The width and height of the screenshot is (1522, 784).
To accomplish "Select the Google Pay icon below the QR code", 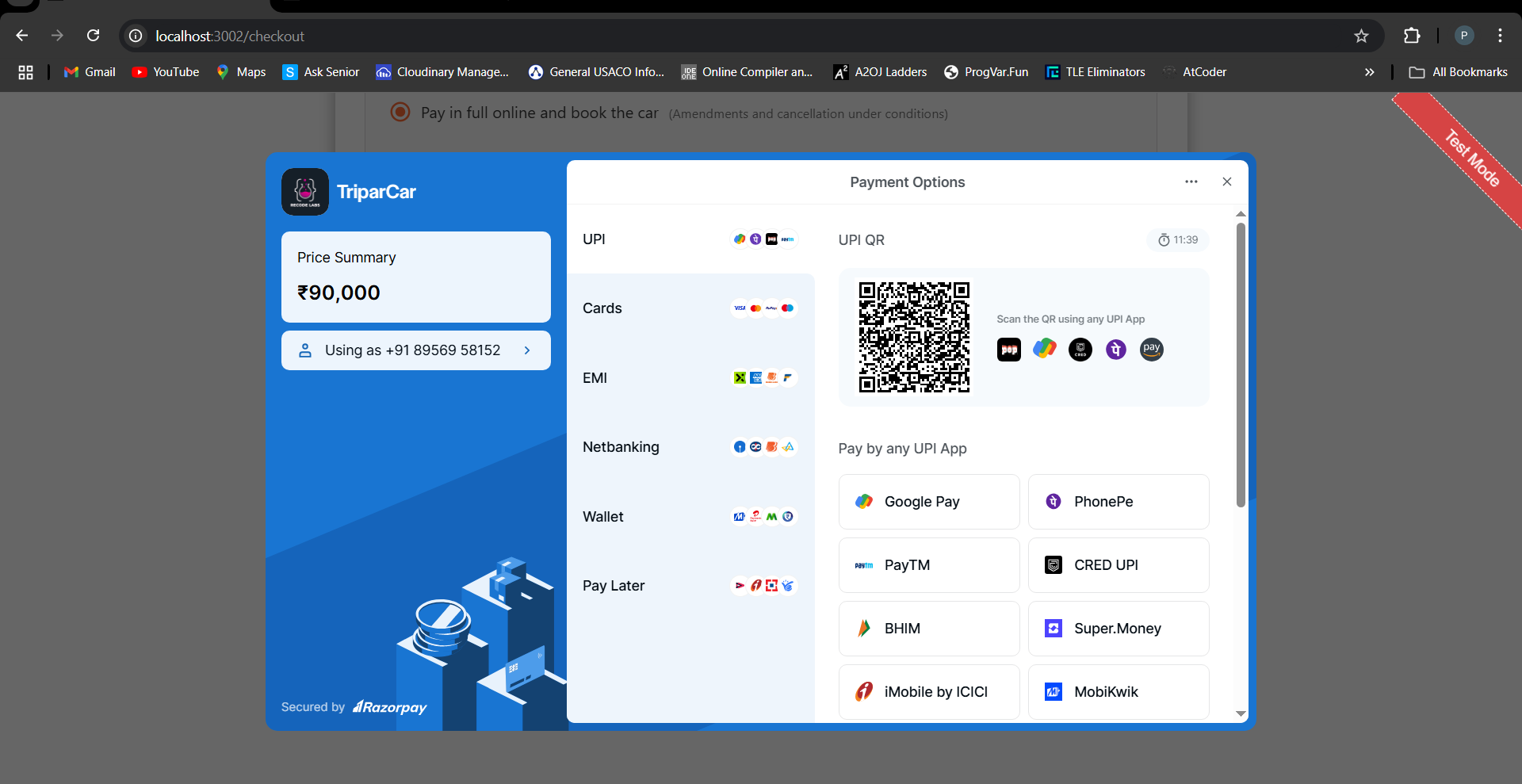I will click(1045, 349).
